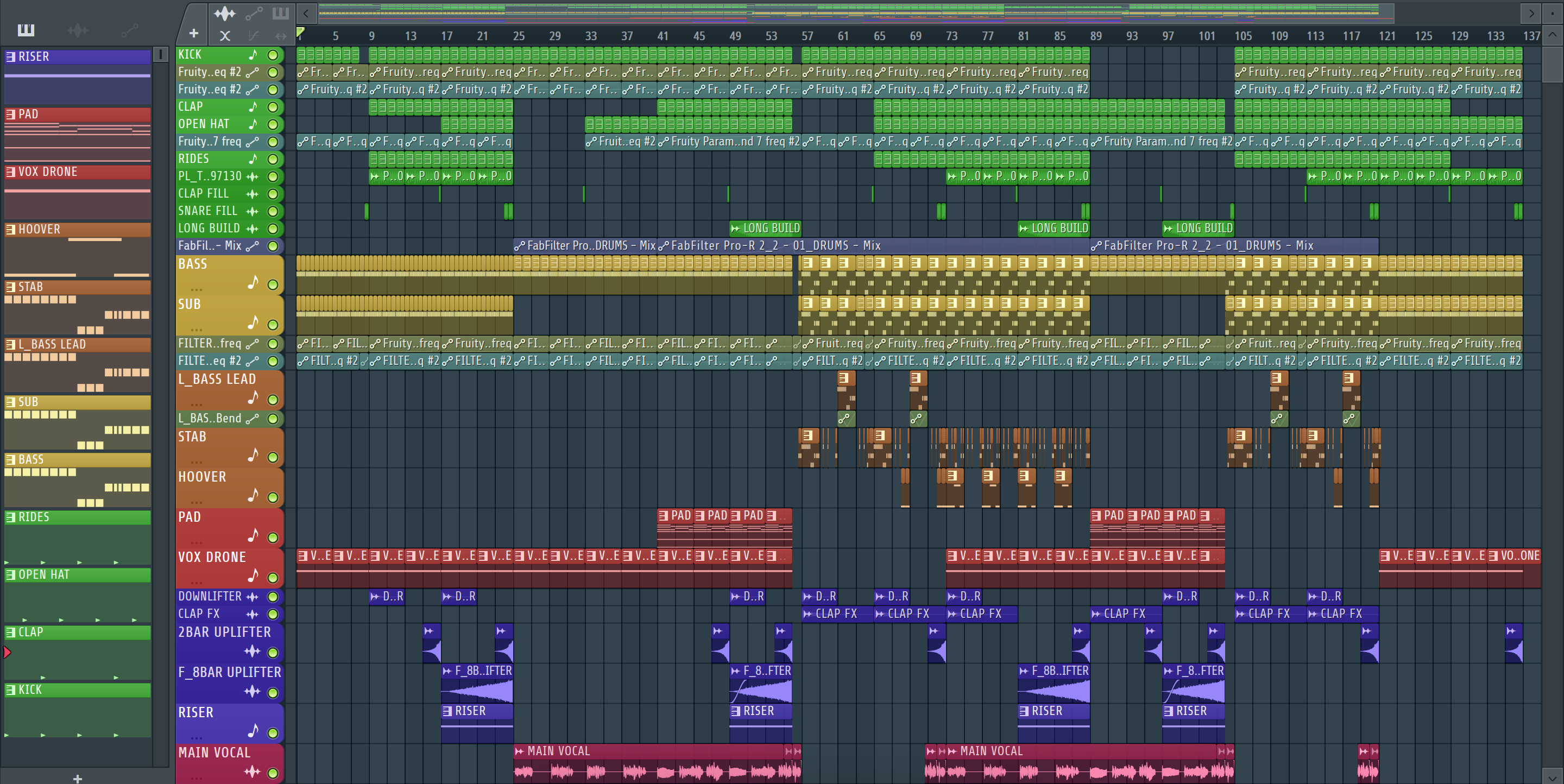1564x784 pixels.
Task: Click the curve icon in playlist toolbar
Action: pyautogui.click(x=254, y=35)
